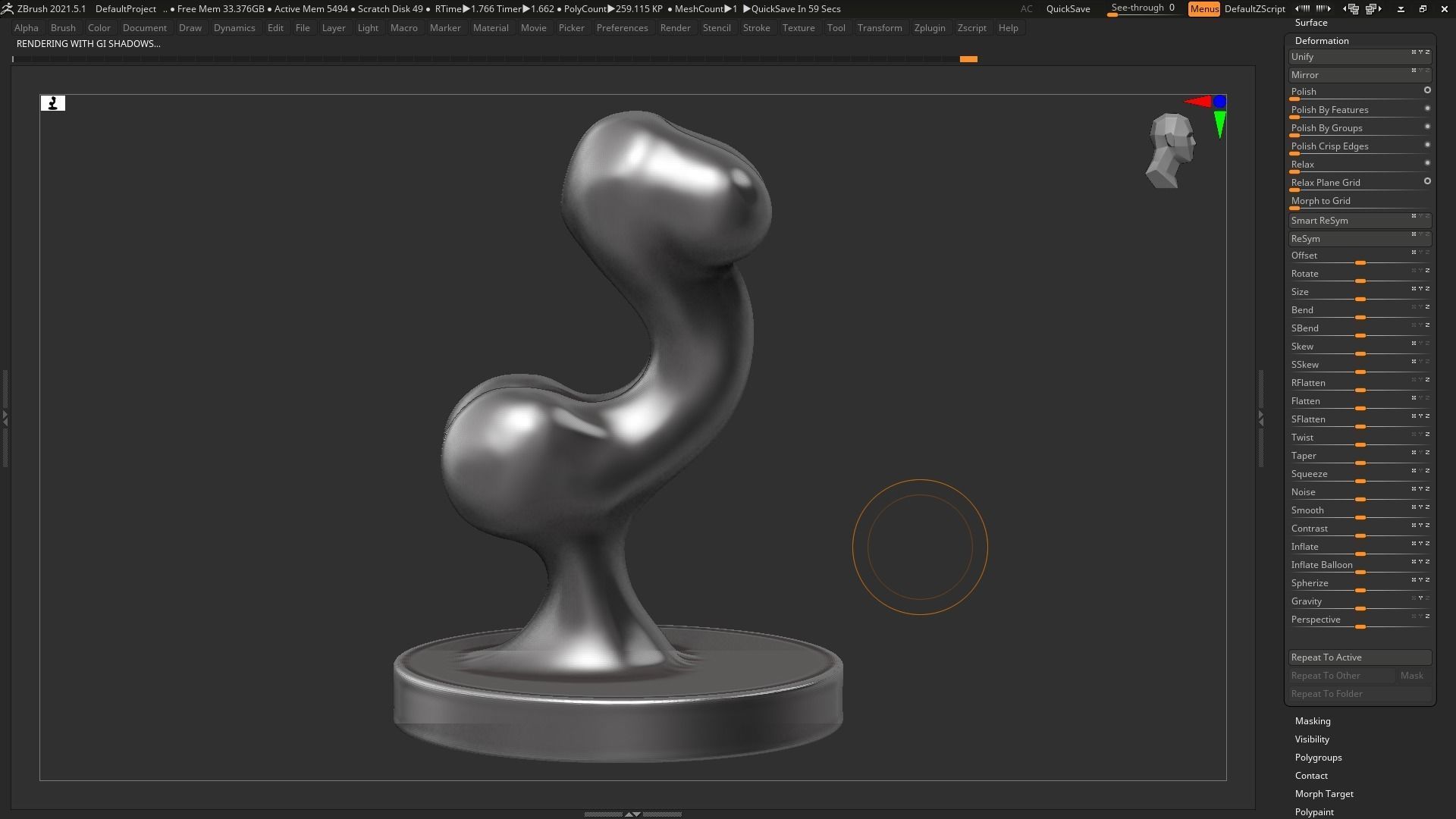Click the white figure icon on the canvas corner
The width and height of the screenshot is (1456, 819).
[x=53, y=103]
